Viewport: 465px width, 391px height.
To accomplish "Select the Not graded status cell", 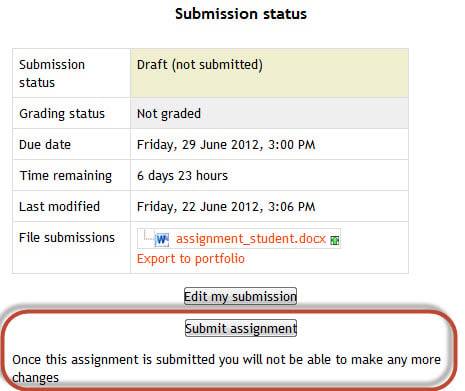I will 269,113.
